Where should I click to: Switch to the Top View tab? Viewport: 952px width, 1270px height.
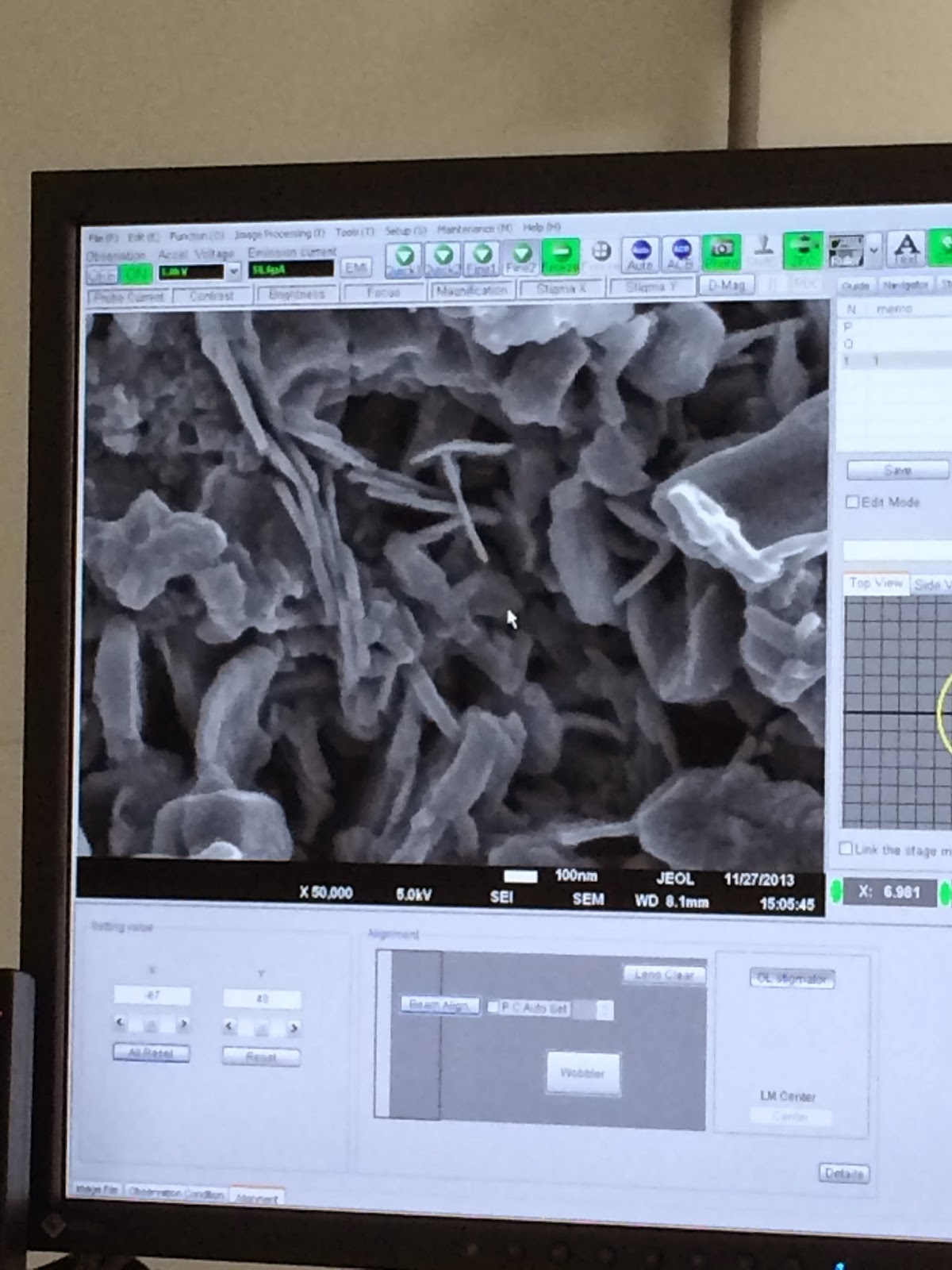click(876, 583)
